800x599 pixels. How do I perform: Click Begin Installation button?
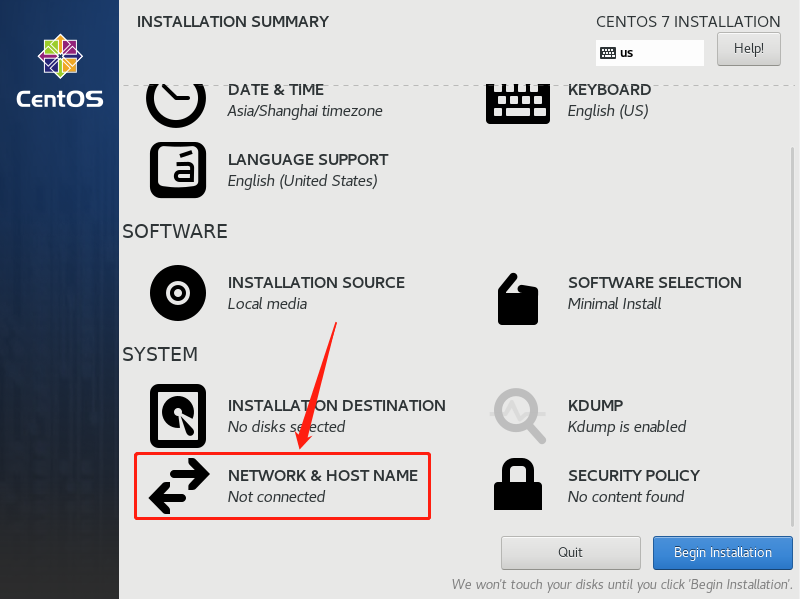[722, 553]
